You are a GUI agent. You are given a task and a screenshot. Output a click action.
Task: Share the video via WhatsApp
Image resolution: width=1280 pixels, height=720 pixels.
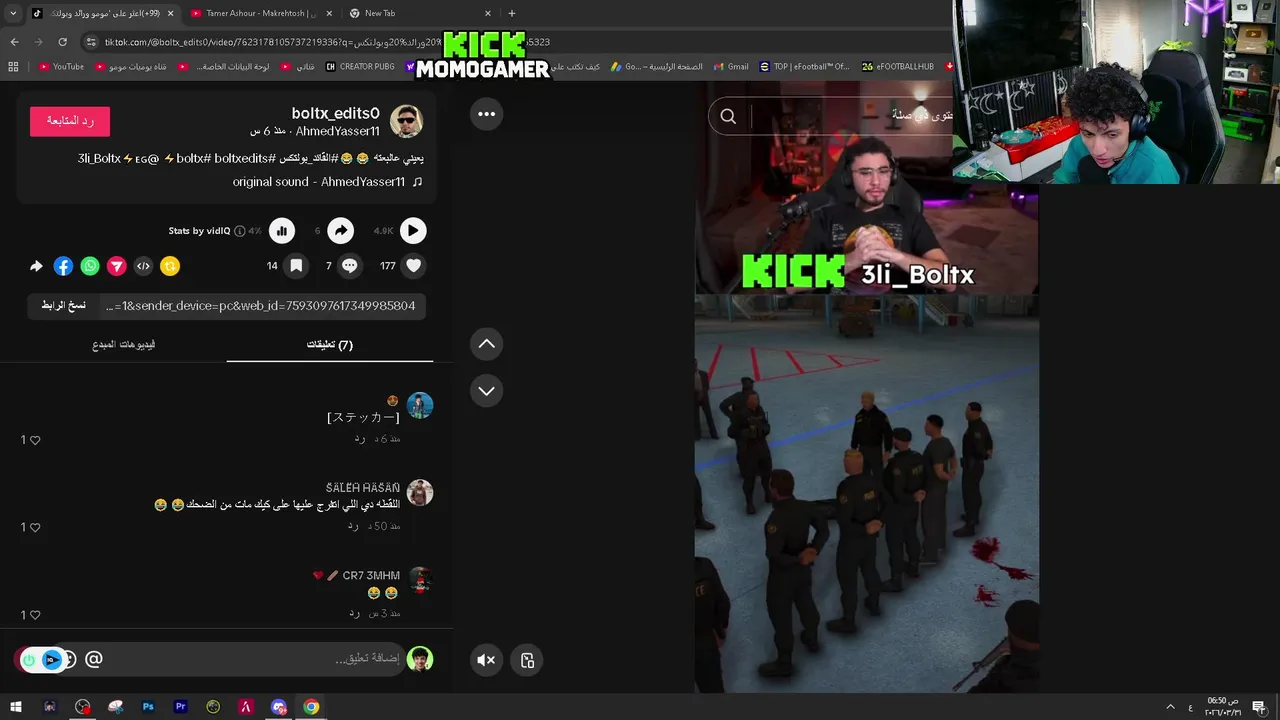(90, 266)
